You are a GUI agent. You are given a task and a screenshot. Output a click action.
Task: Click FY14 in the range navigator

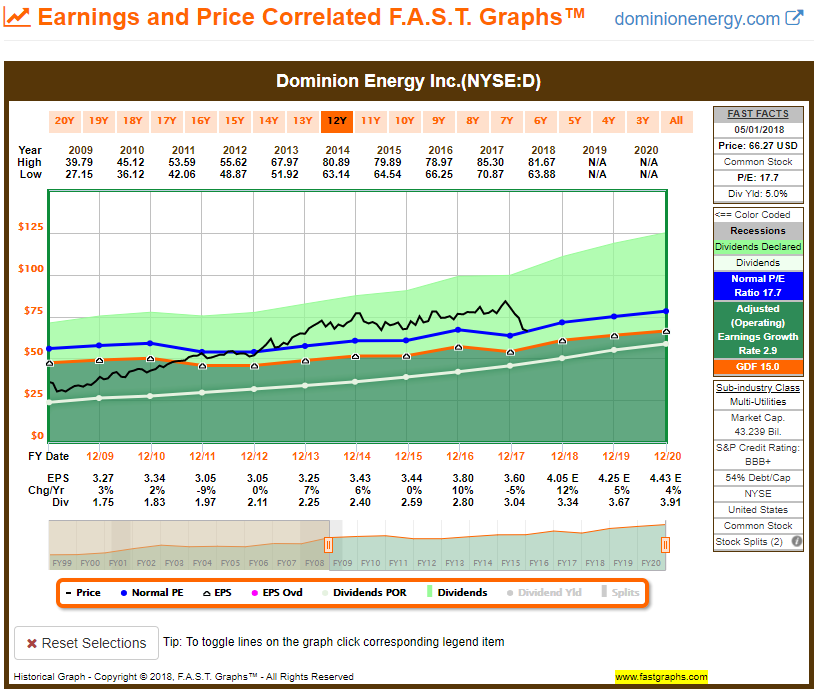tap(482, 563)
